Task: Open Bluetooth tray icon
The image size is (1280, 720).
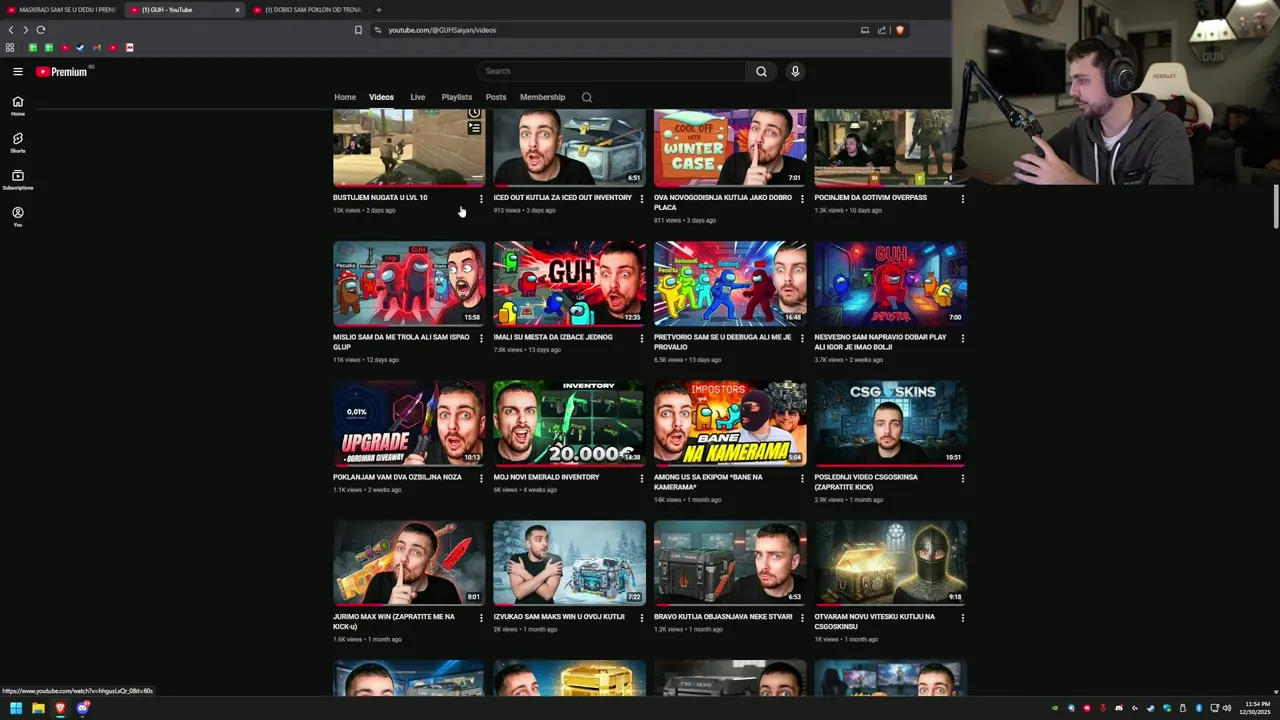Action: (x=1199, y=708)
